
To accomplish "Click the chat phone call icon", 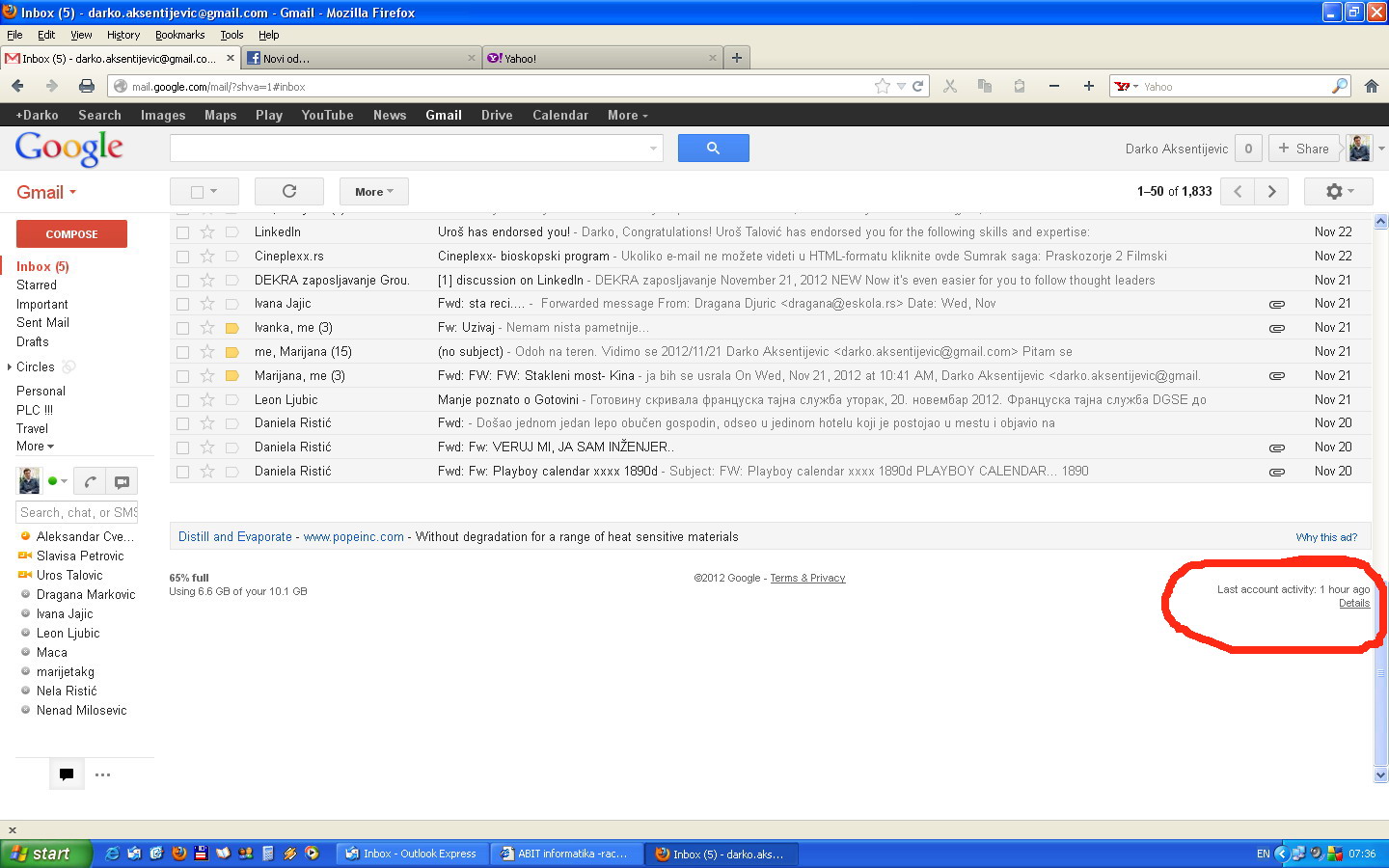I will (x=90, y=481).
